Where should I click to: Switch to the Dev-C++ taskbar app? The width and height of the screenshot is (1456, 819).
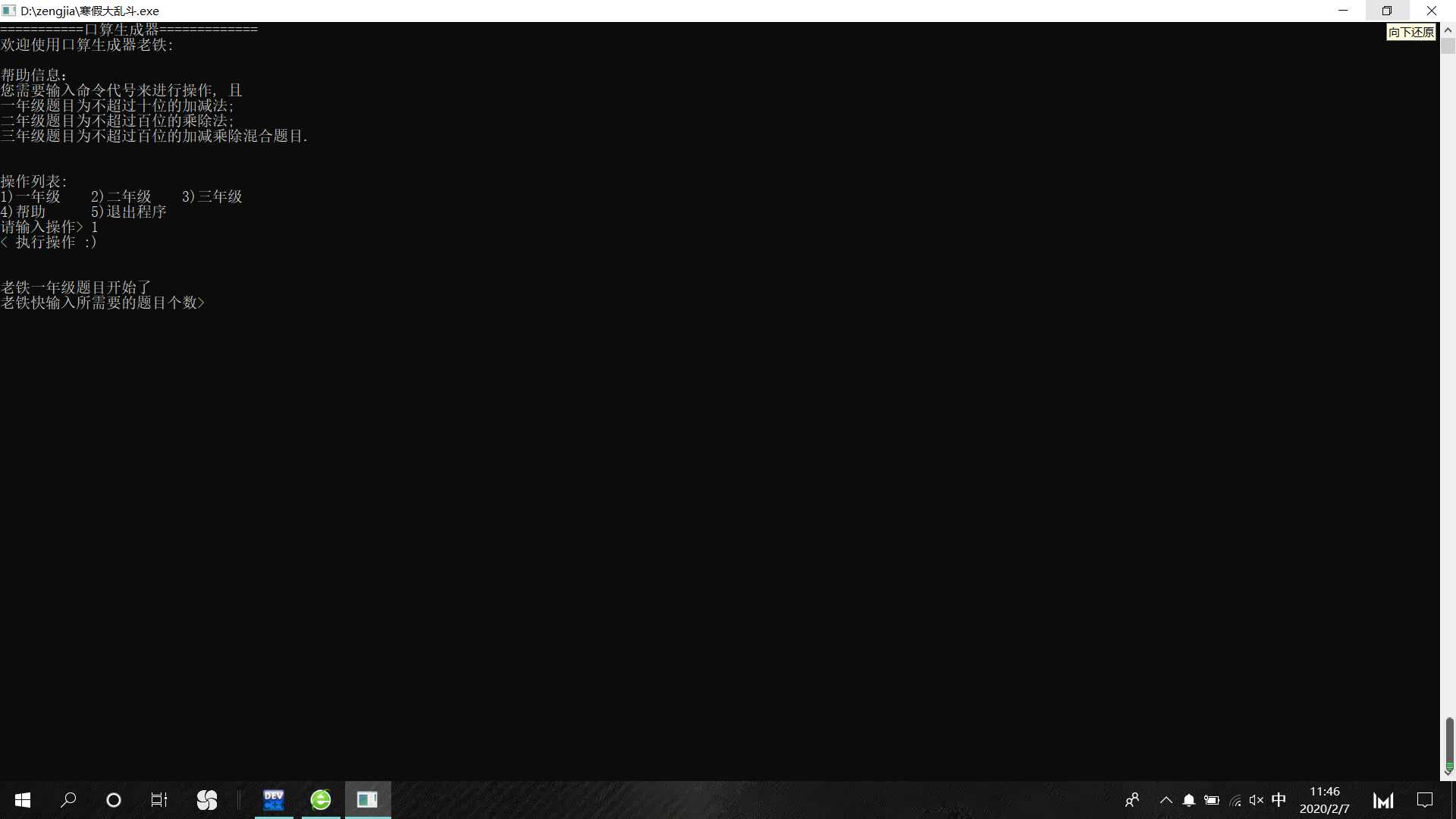(x=274, y=800)
